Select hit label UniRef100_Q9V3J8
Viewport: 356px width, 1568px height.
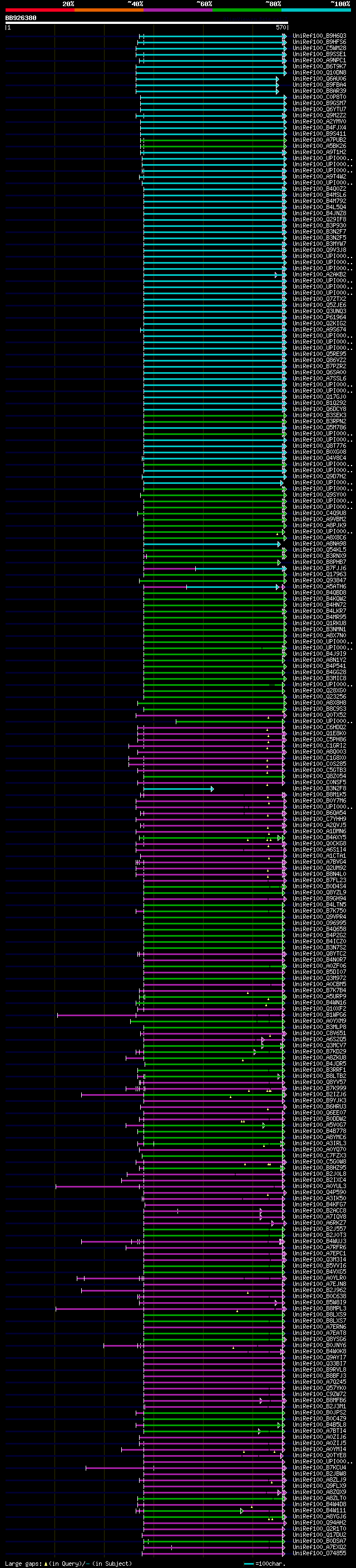click(319, 250)
